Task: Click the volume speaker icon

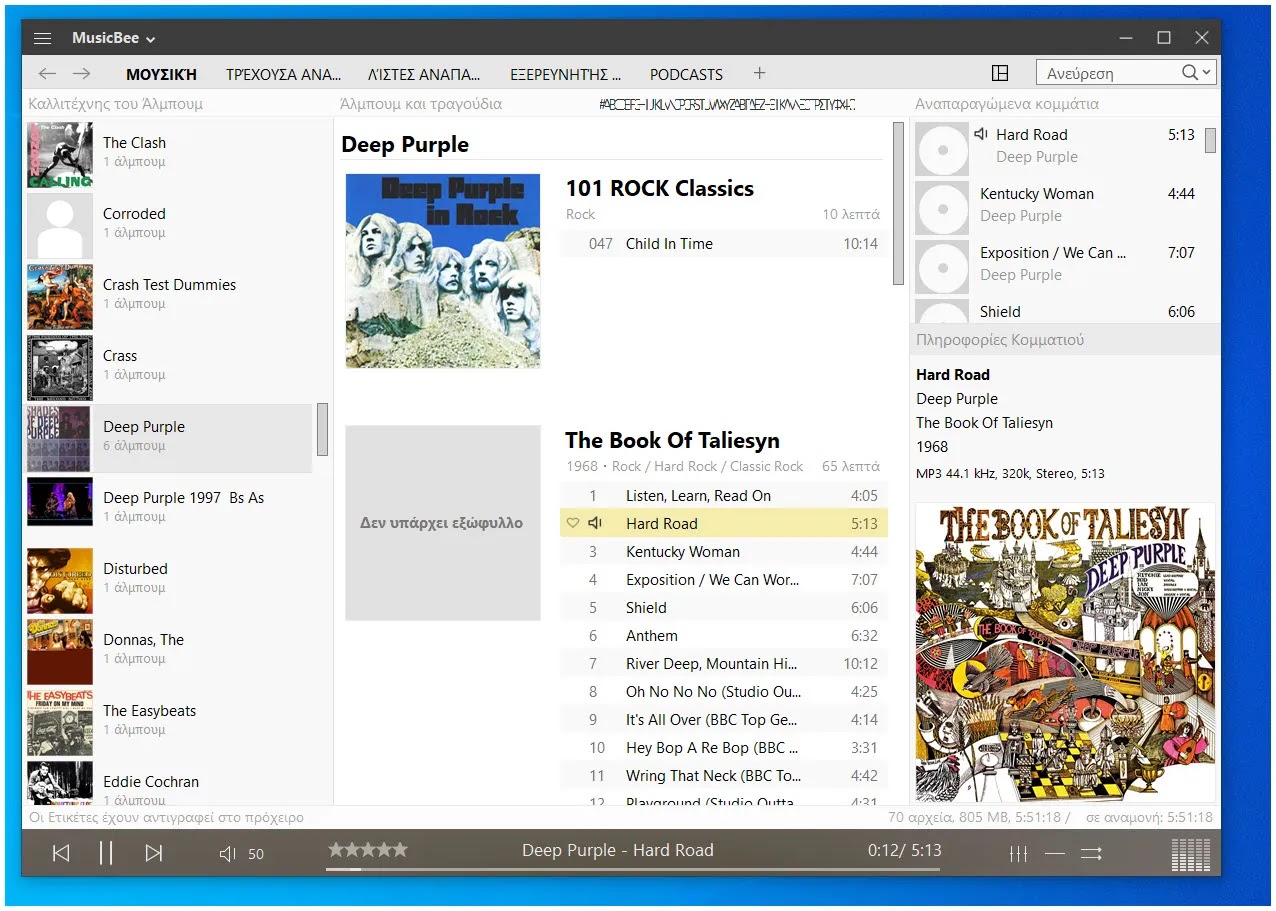Action: (227, 853)
